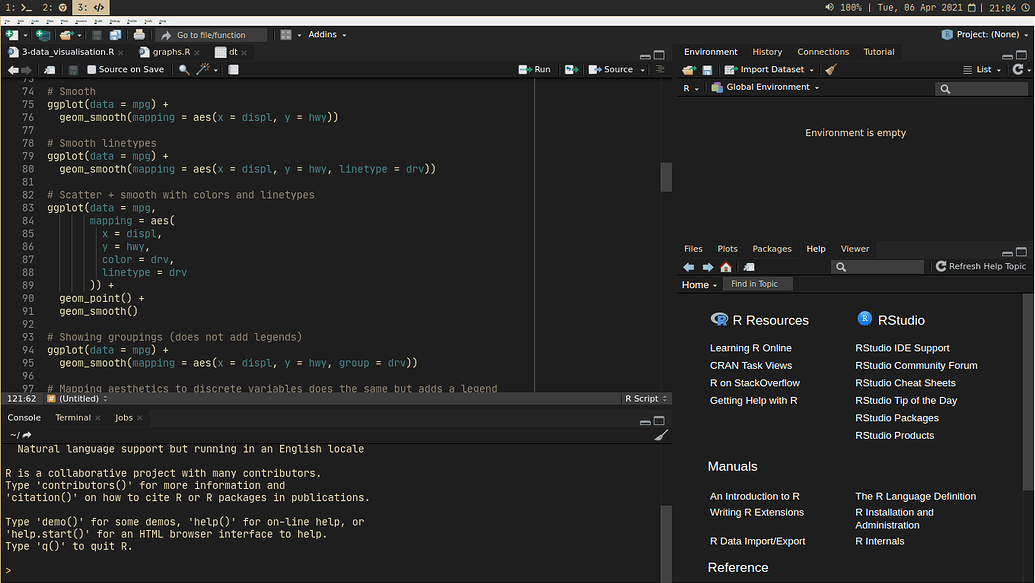1035x583 pixels.
Task: Open the code tools magic wand menu
Action: (207, 69)
